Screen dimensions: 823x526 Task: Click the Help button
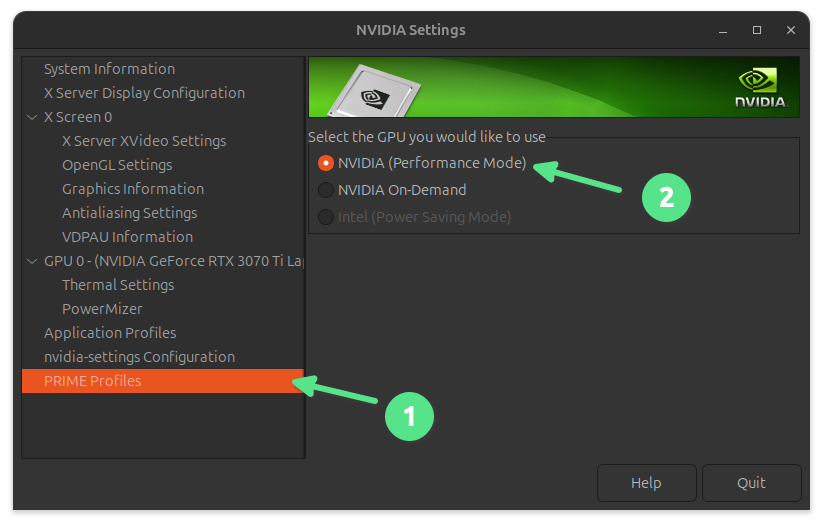pos(646,482)
